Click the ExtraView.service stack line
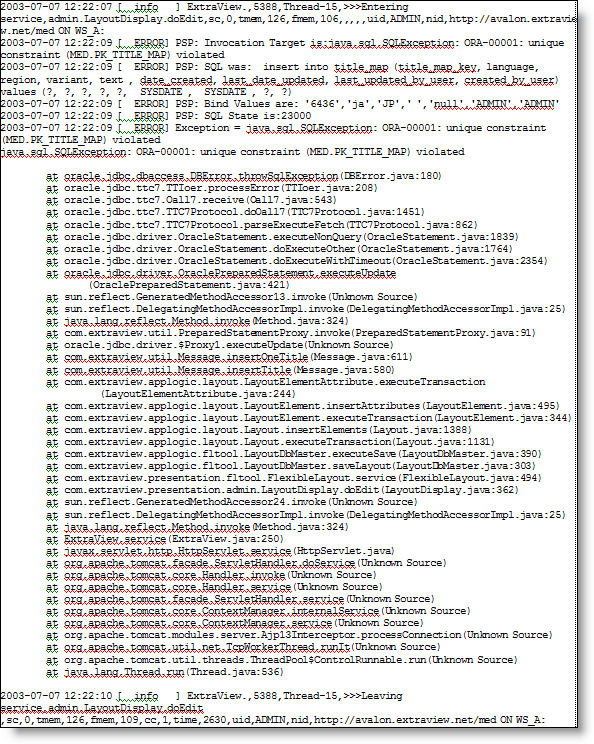The width and height of the screenshot is (594, 744). pos(165,539)
